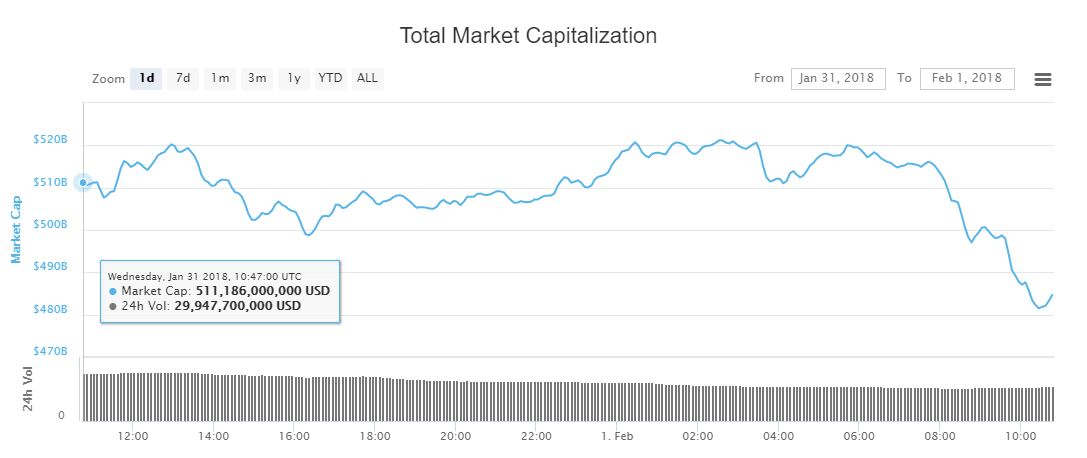Select the 7d zoom range
The width and height of the screenshot is (1087, 458).
pyautogui.click(x=183, y=78)
